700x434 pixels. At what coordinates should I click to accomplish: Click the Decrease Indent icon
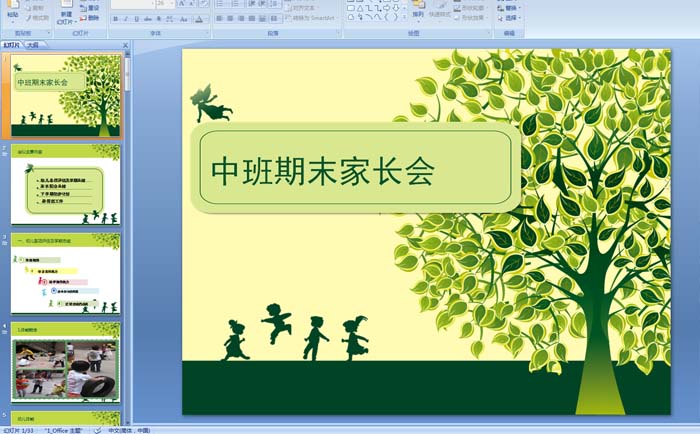pos(252,4)
